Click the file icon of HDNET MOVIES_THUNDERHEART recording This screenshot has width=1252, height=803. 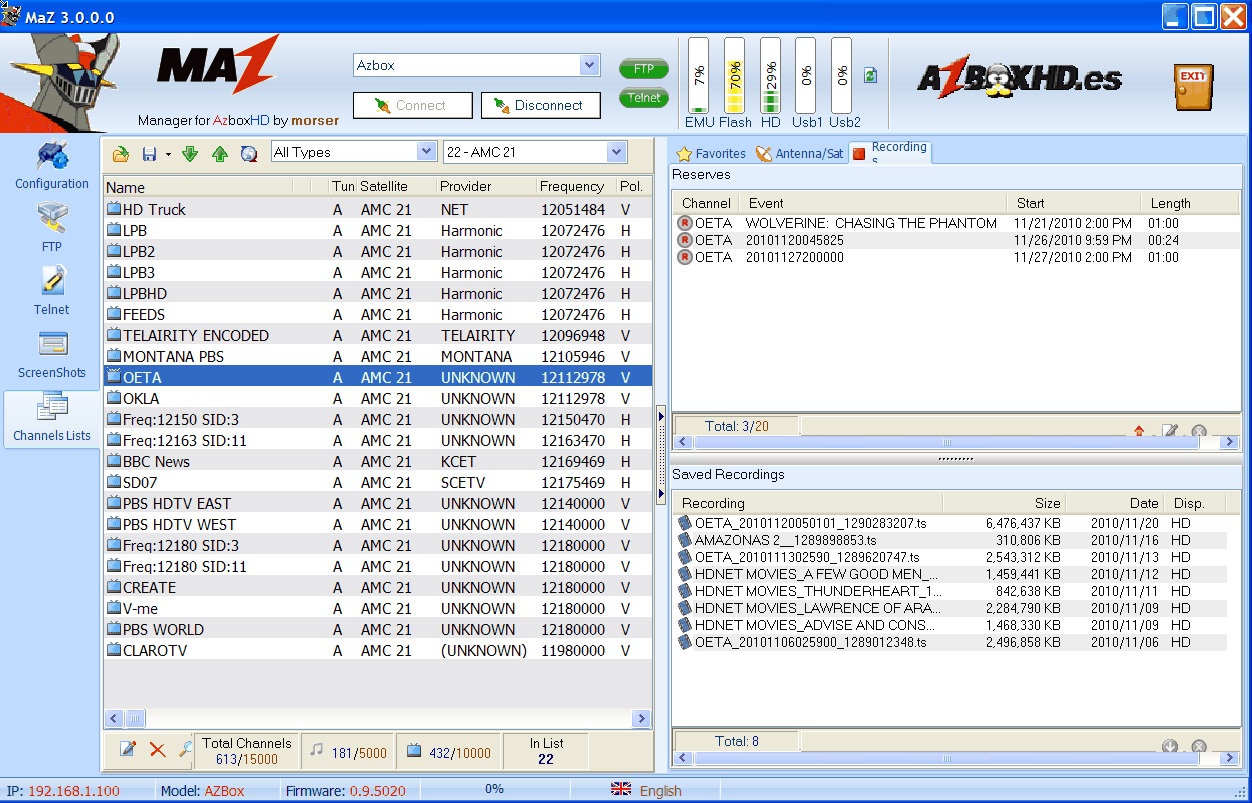[685, 591]
